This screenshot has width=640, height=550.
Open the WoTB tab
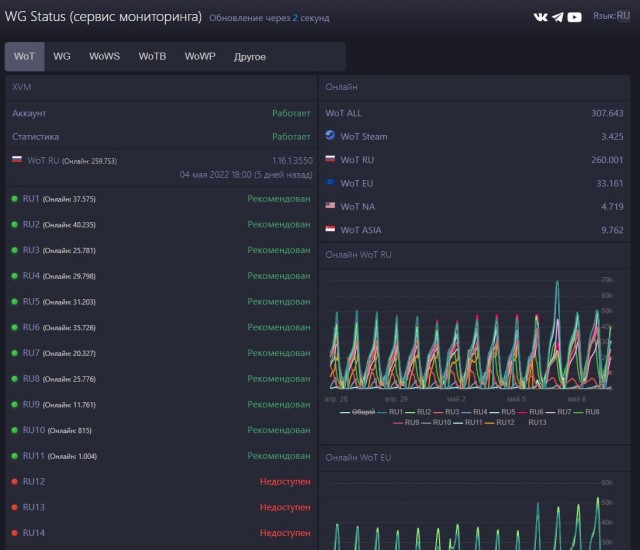152,56
